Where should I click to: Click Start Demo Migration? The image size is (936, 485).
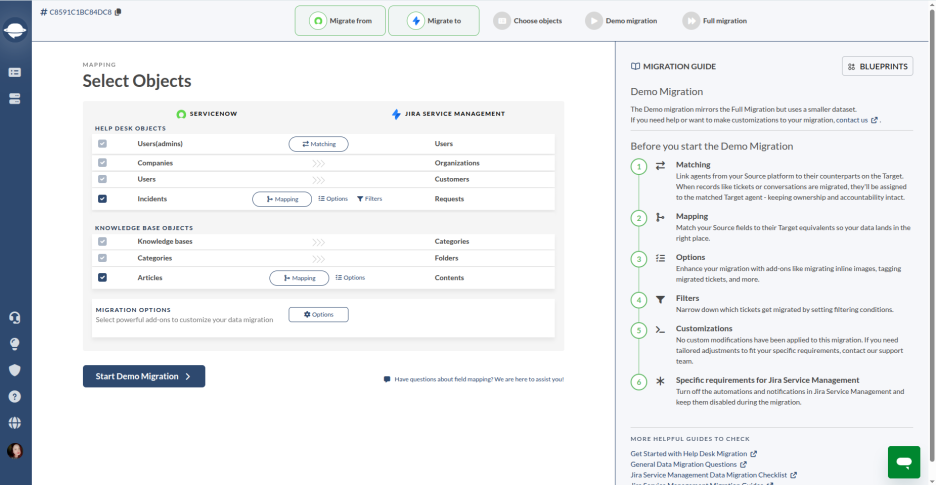click(144, 376)
